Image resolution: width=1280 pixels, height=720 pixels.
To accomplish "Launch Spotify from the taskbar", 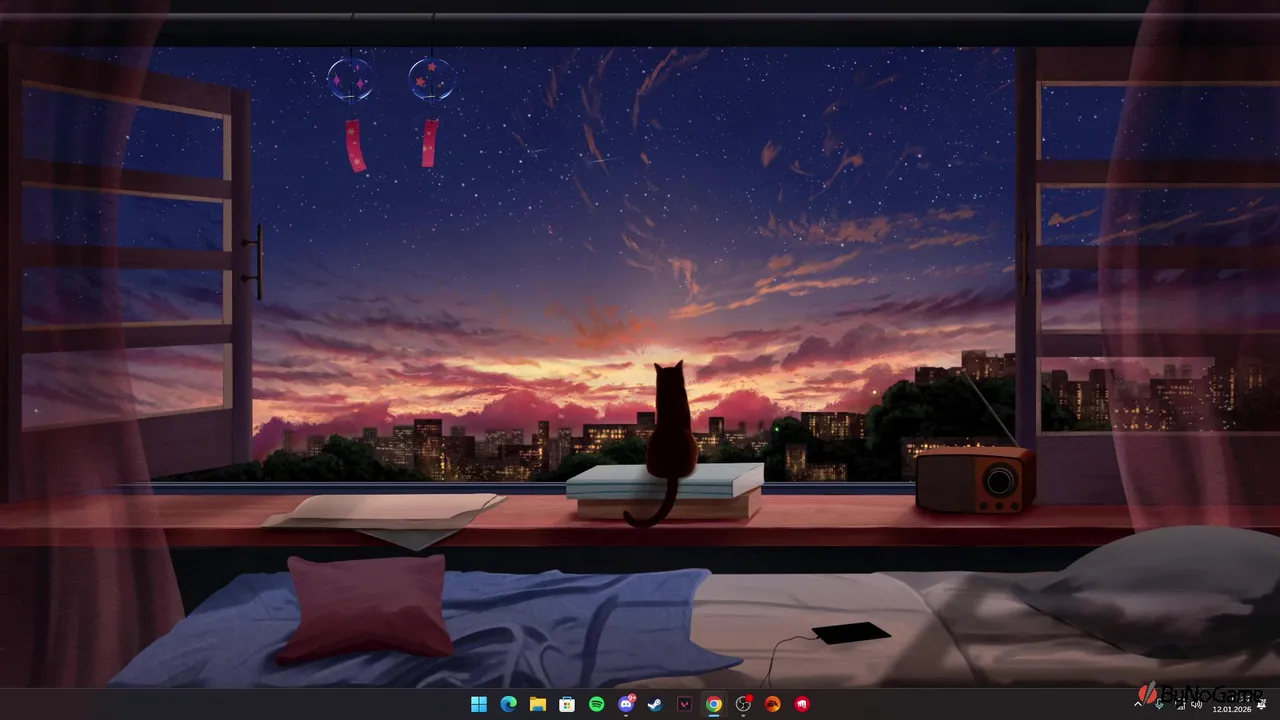I will (596, 704).
